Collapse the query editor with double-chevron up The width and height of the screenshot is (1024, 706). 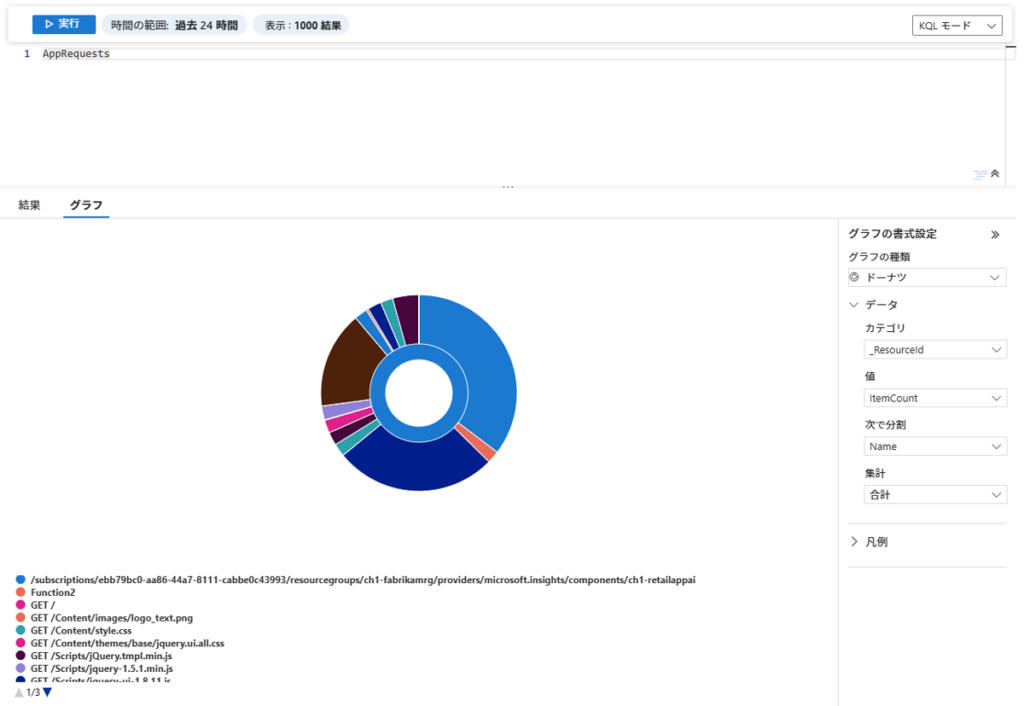point(995,174)
